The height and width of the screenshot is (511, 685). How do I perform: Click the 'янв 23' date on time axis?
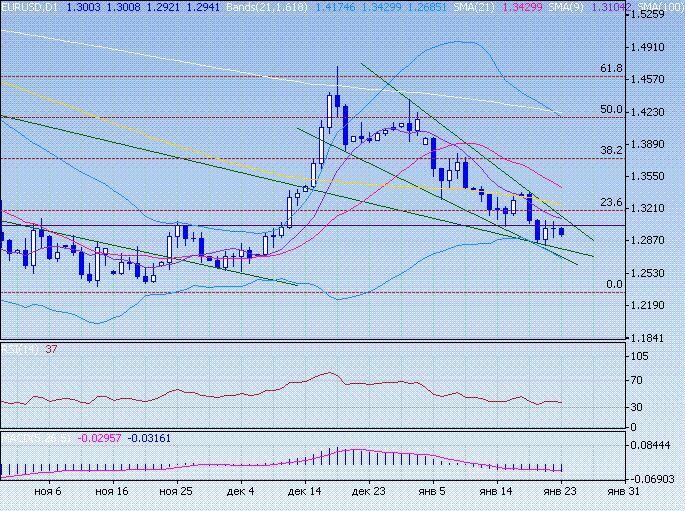pos(562,492)
